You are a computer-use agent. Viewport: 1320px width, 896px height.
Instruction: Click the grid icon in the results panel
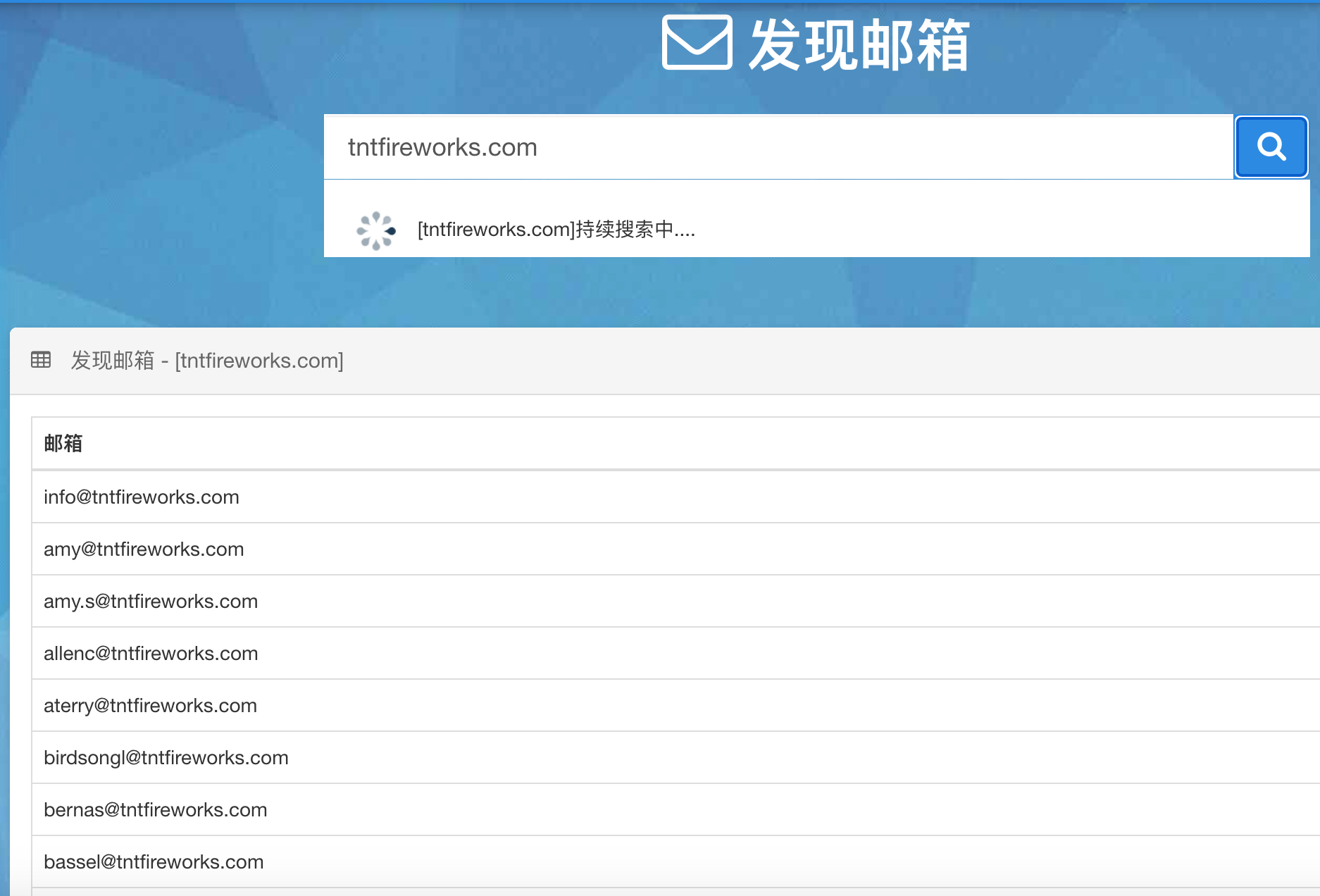pos(40,360)
